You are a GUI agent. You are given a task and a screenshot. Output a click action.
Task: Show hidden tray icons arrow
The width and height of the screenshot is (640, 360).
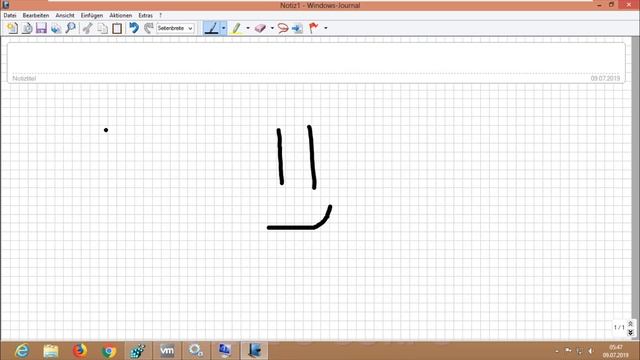point(557,351)
